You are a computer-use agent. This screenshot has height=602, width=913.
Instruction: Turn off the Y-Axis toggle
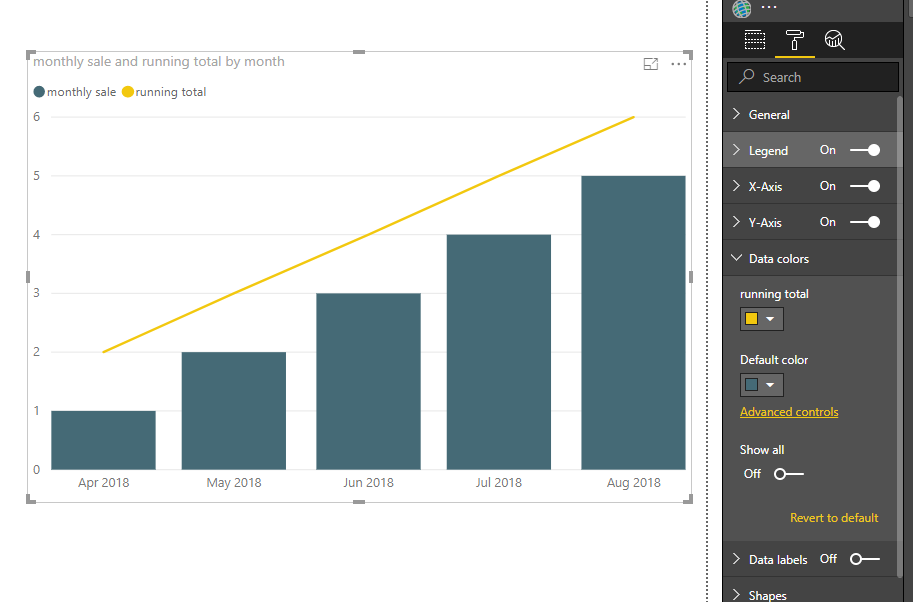coord(865,222)
